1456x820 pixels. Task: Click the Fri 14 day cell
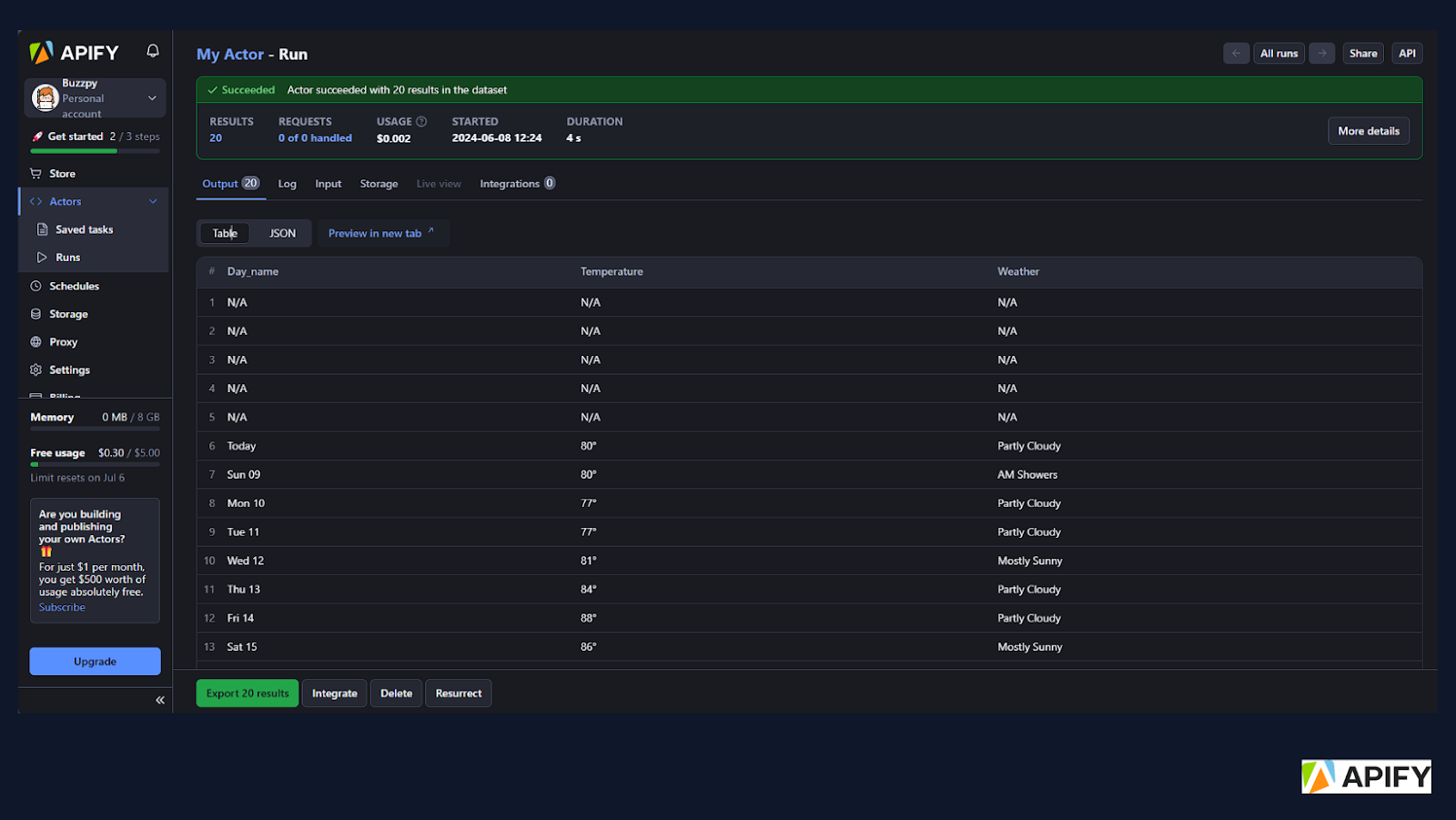click(x=240, y=618)
